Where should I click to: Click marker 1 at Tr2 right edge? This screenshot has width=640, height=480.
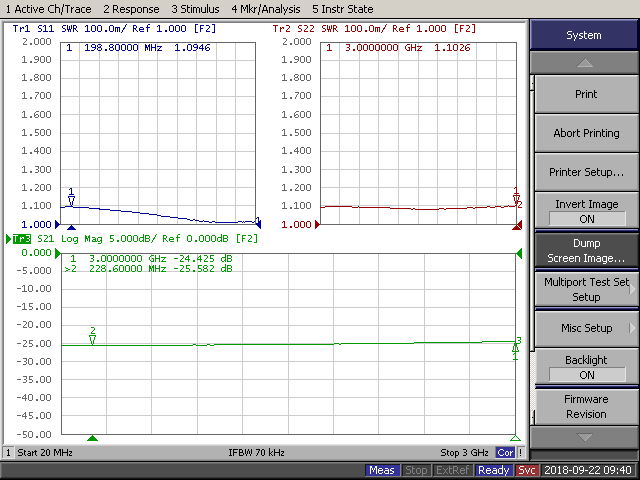click(516, 197)
